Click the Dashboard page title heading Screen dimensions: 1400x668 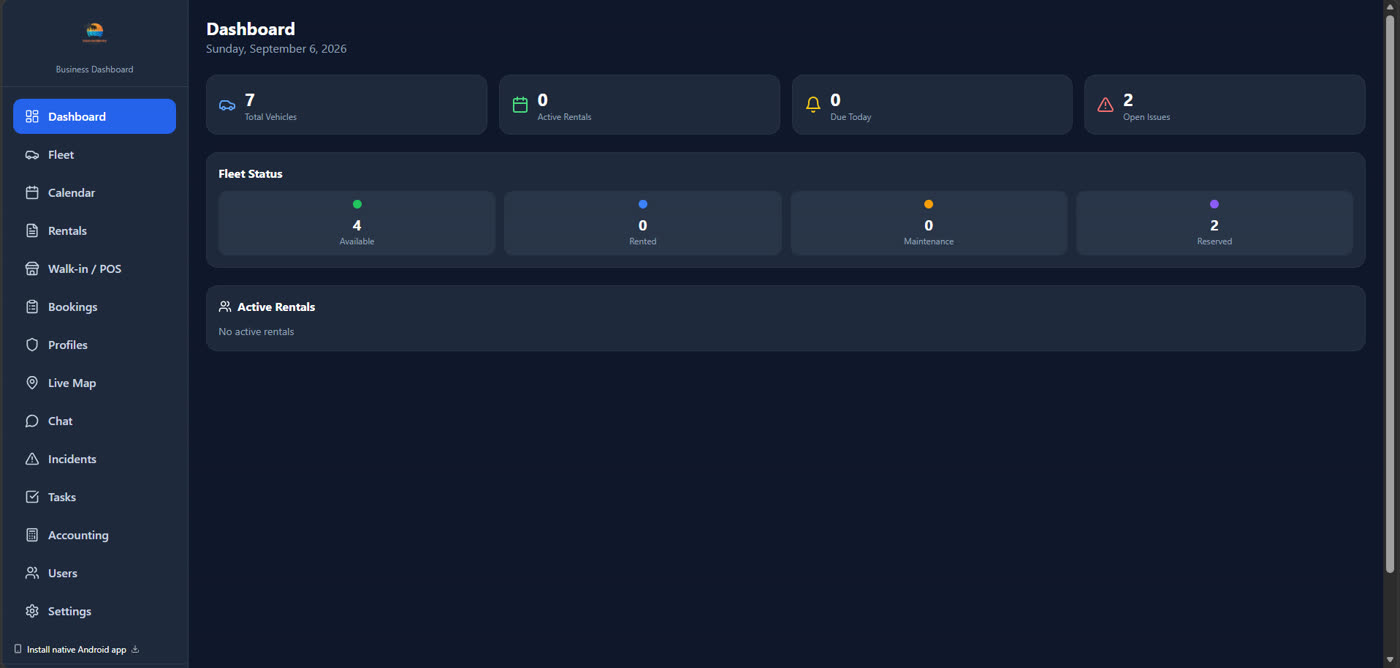[x=251, y=29]
